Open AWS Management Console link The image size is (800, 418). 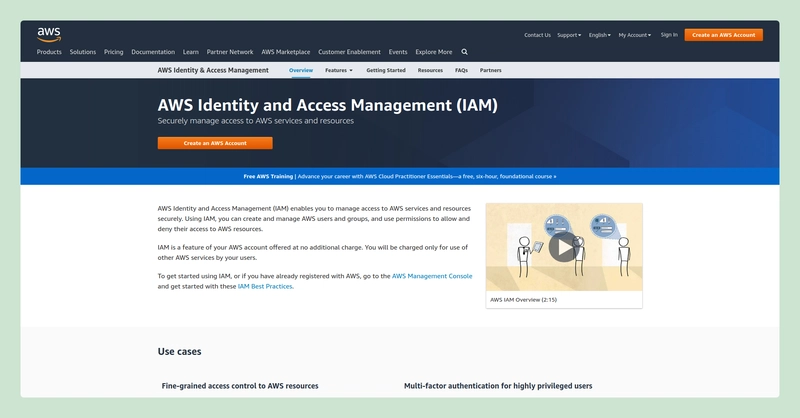[x=432, y=276]
